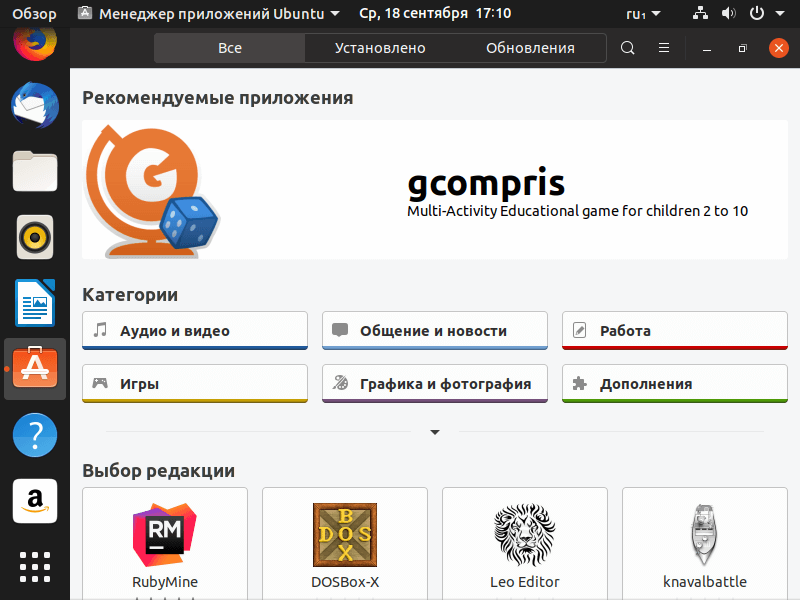Open the Аудио и видео category
The height and width of the screenshot is (600, 800).
tap(195, 331)
